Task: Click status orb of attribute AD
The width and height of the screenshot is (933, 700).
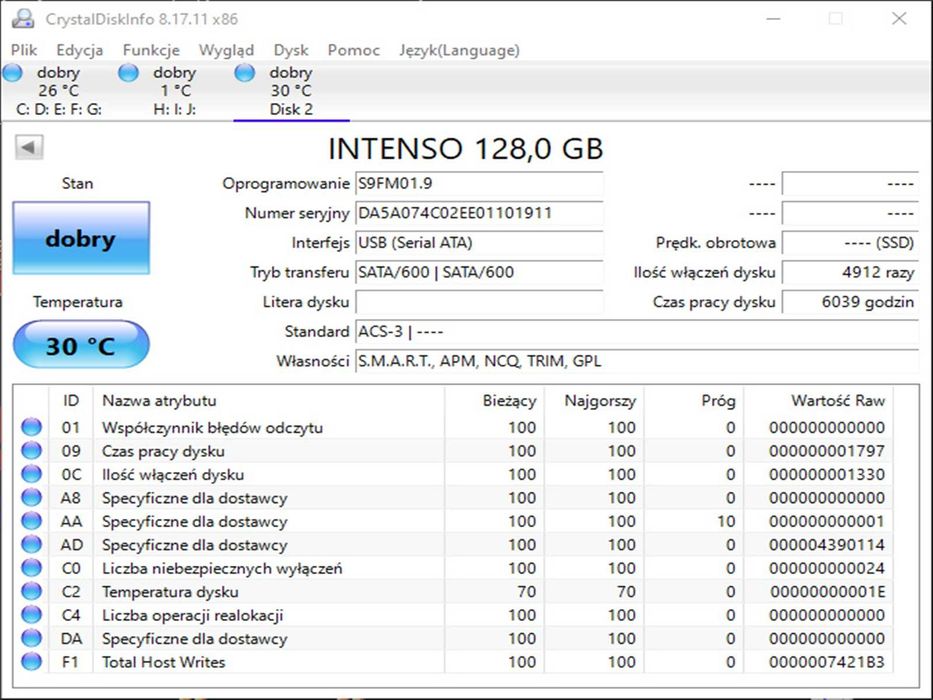Action: (x=31, y=545)
